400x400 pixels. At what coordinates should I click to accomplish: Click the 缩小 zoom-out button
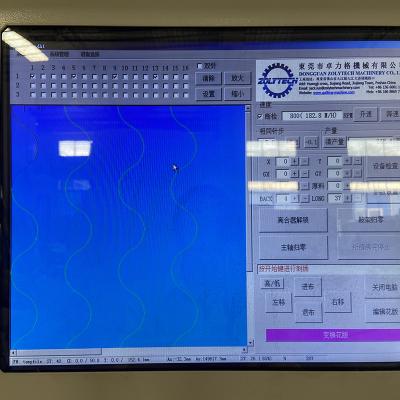(237, 94)
